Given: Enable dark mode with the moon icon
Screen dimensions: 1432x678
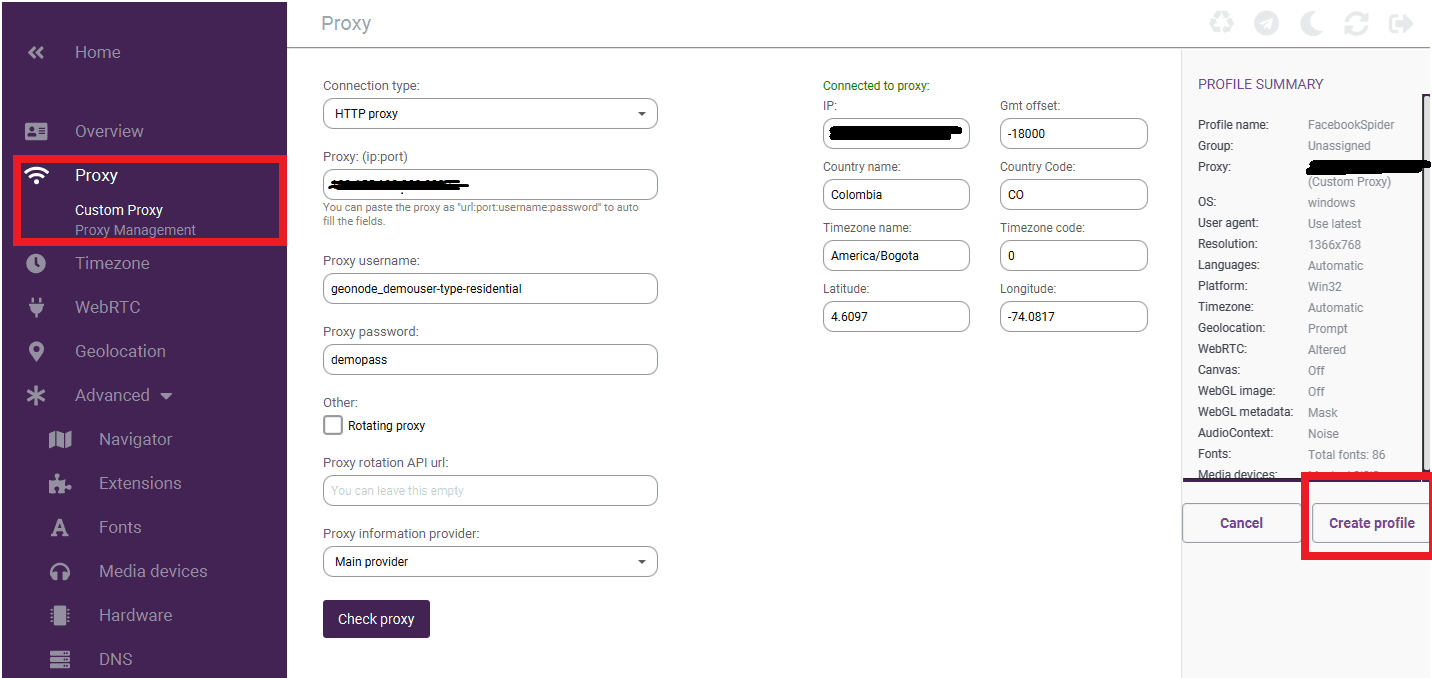Looking at the screenshot, I should pyautogui.click(x=1311, y=23).
